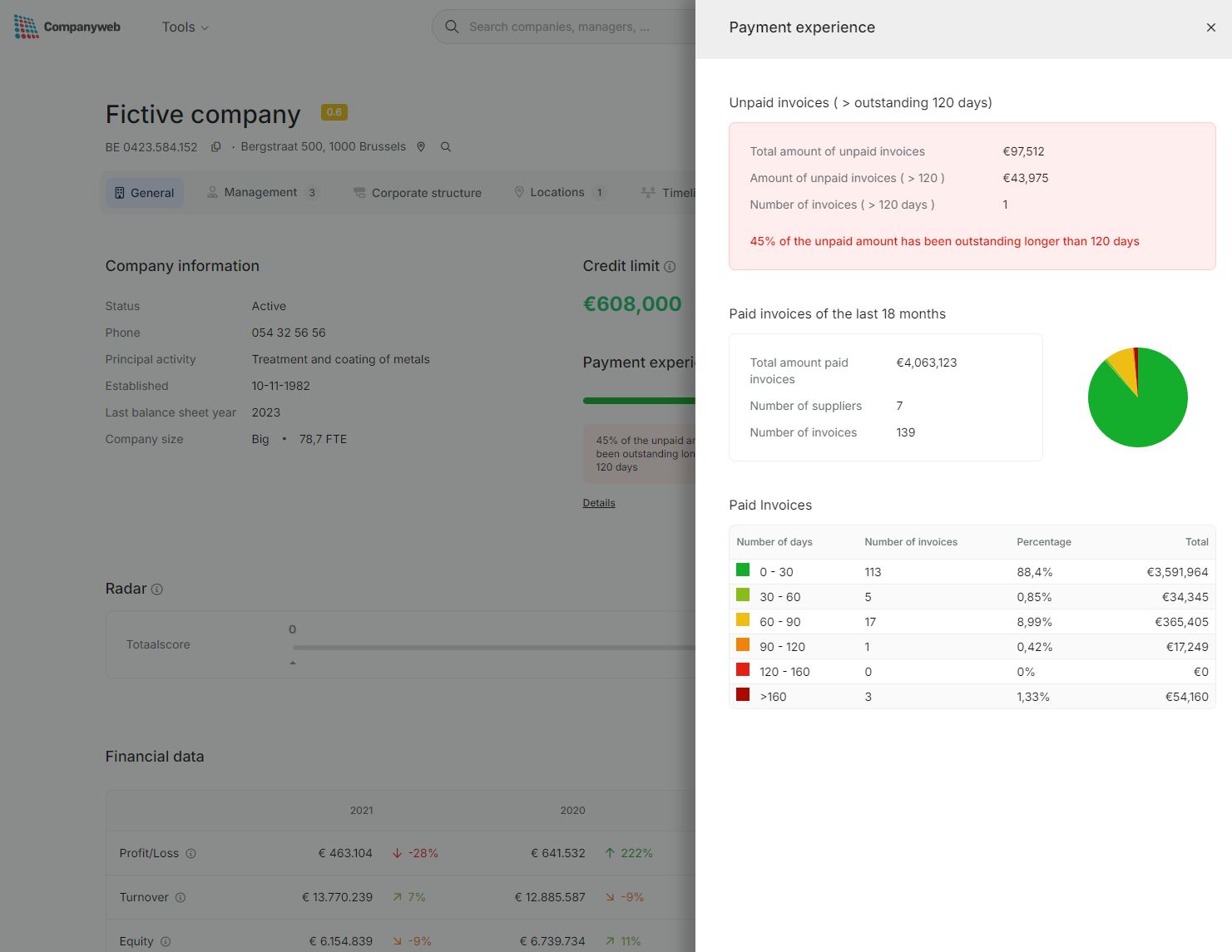
Task: Click the Credit limit info icon
Action: [670, 267]
